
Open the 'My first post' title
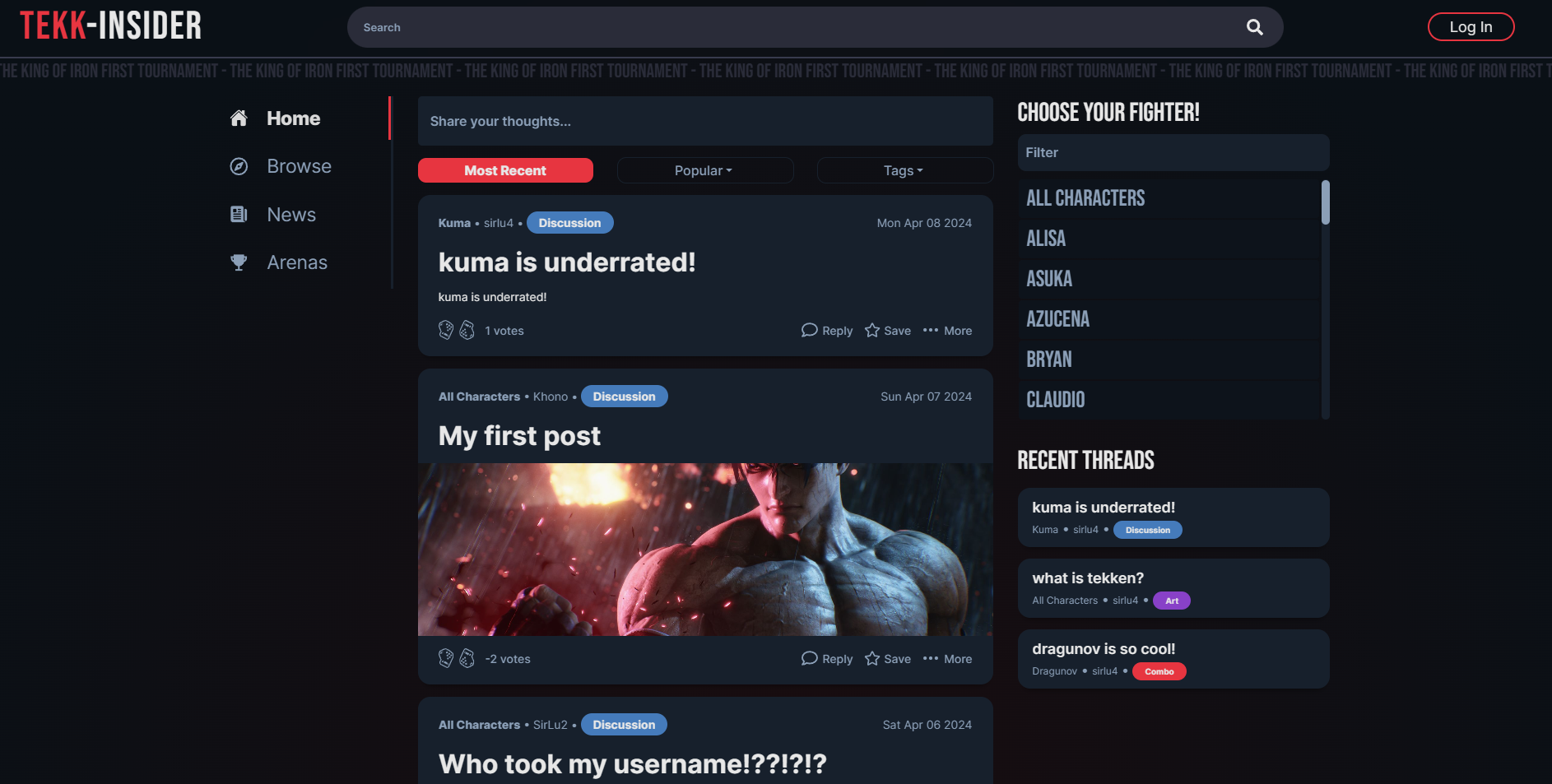(519, 435)
